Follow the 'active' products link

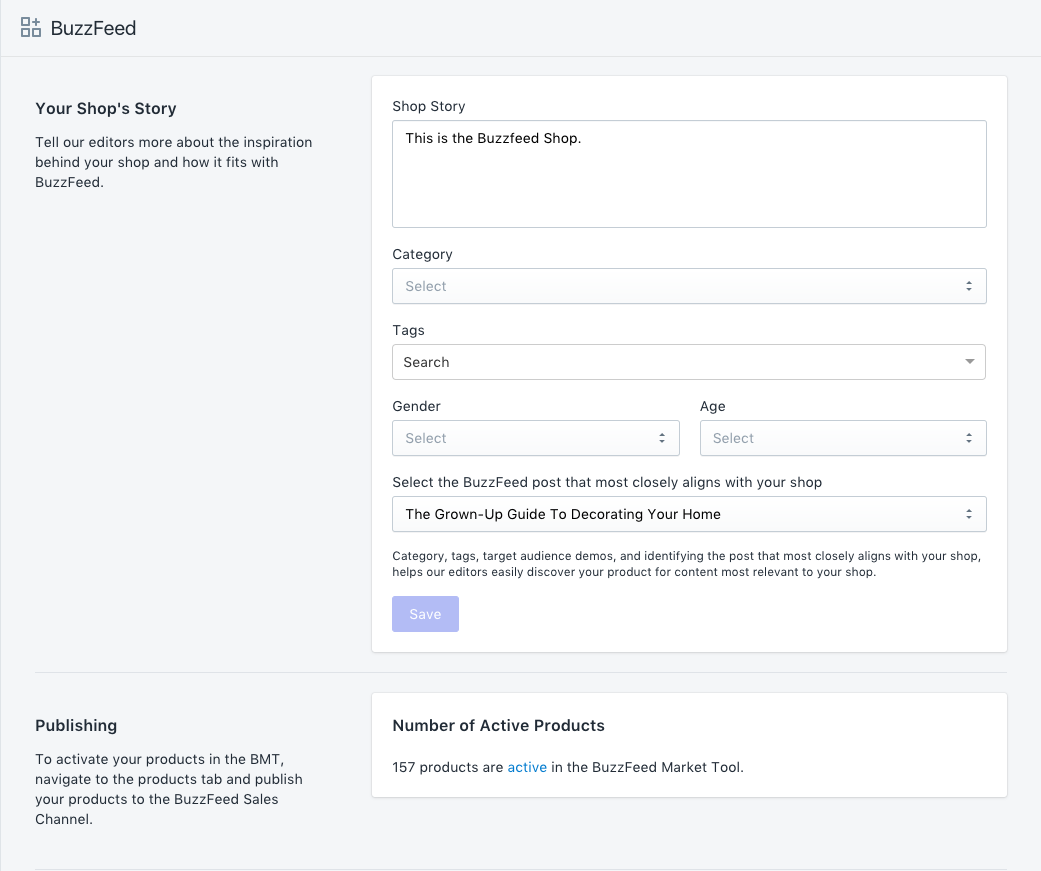527,767
